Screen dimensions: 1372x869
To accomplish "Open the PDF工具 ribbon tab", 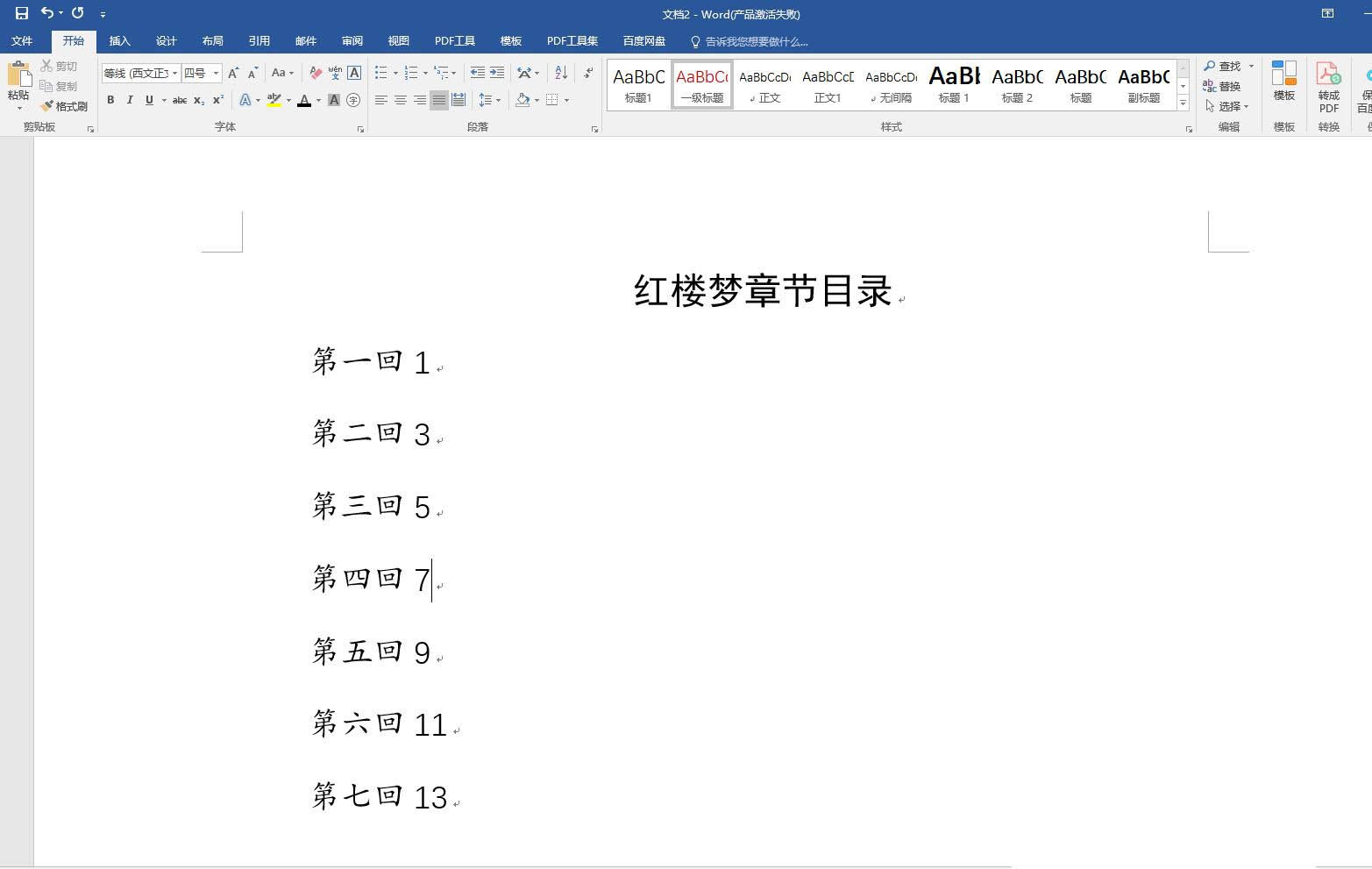I will point(454,40).
